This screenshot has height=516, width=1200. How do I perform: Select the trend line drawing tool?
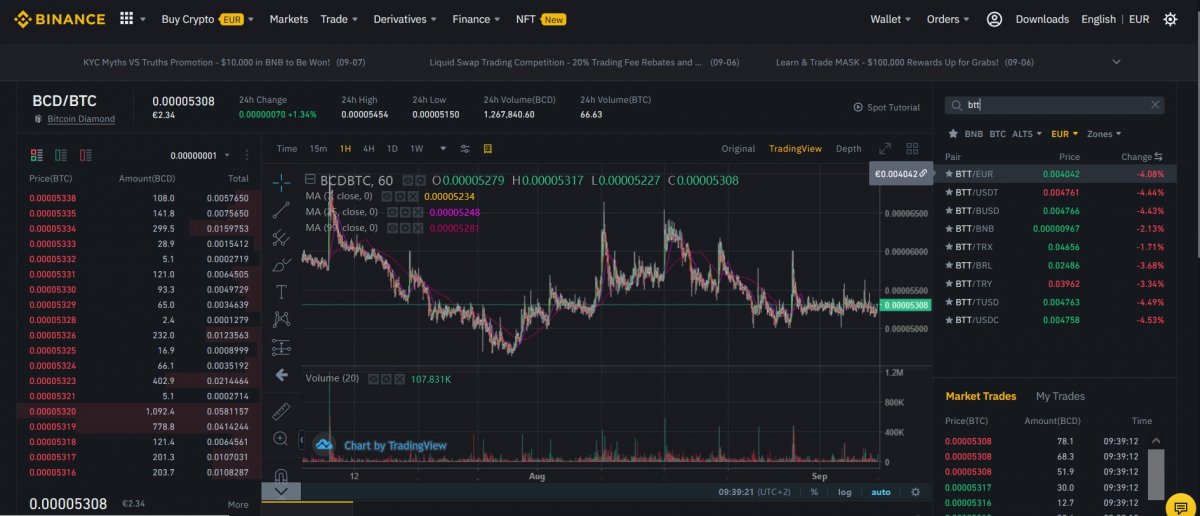coord(281,210)
